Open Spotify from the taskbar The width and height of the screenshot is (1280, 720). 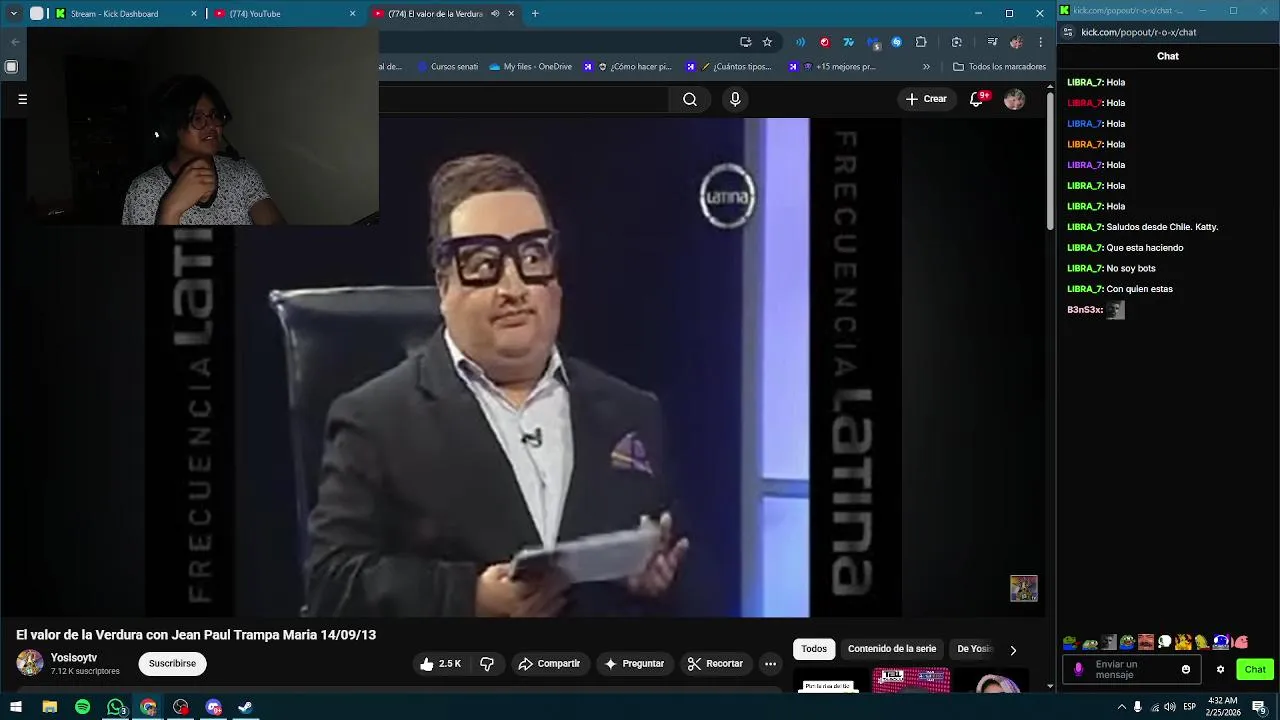tap(83, 707)
